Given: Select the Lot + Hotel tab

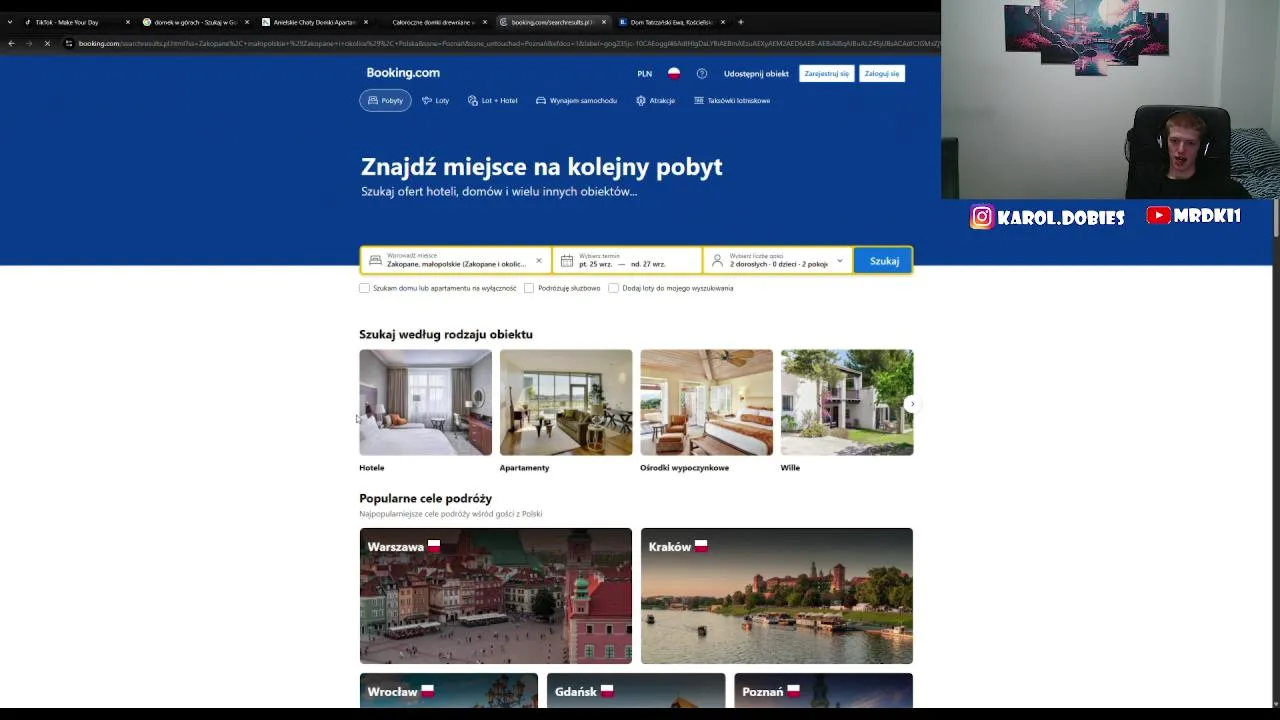Looking at the screenshot, I should coord(492,101).
